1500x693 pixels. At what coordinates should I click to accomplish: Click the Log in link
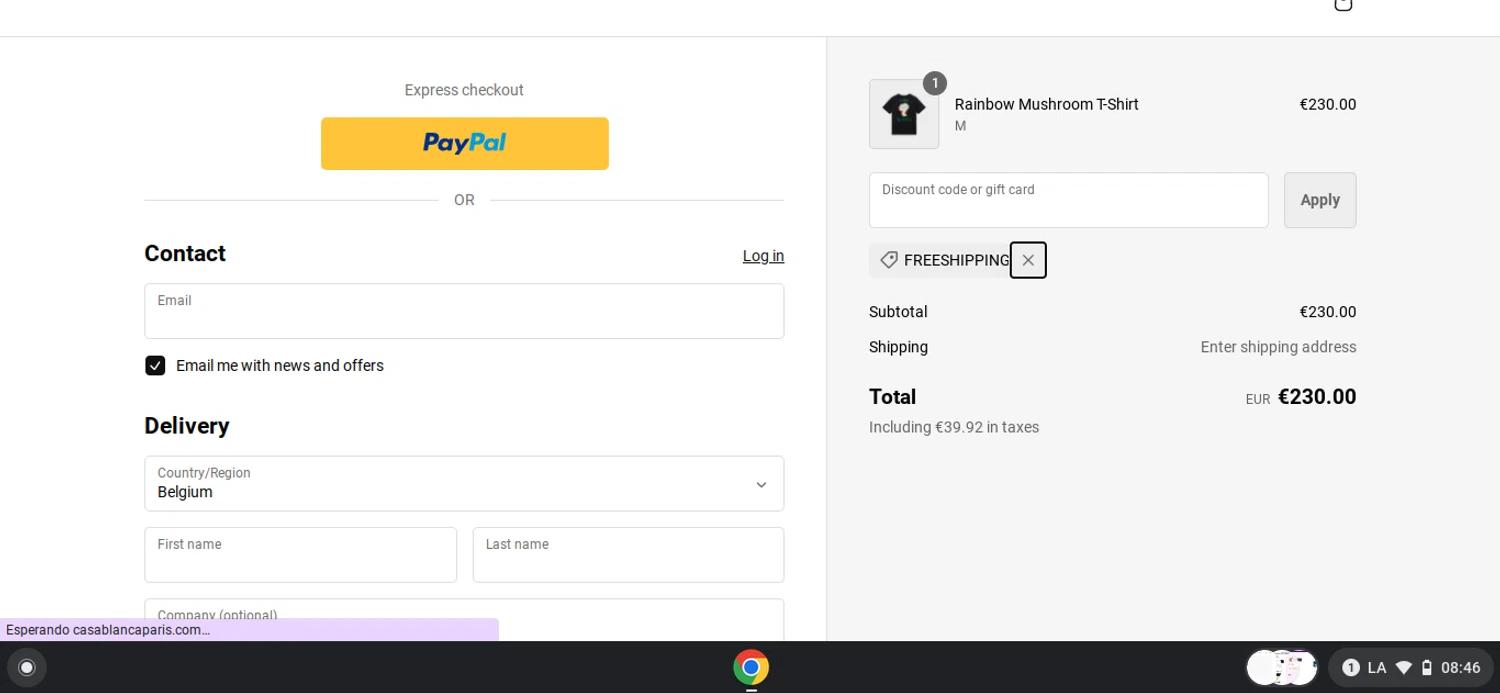pyautogui.click(x=763, y=256)
